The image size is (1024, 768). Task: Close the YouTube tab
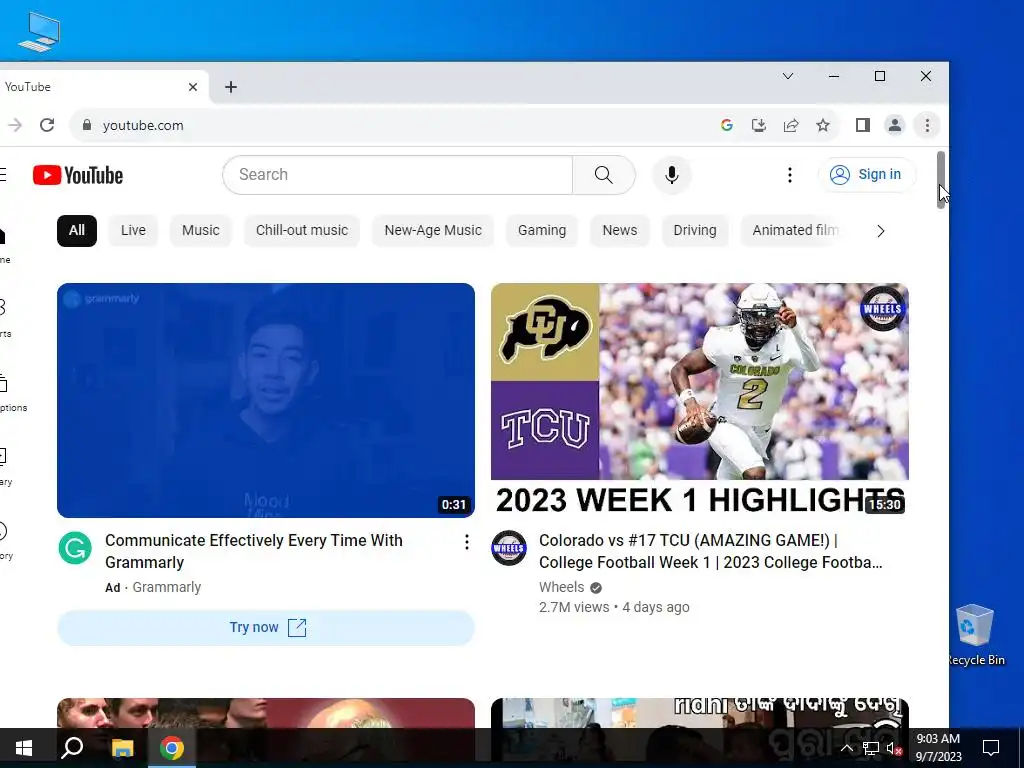click(193, 87)
